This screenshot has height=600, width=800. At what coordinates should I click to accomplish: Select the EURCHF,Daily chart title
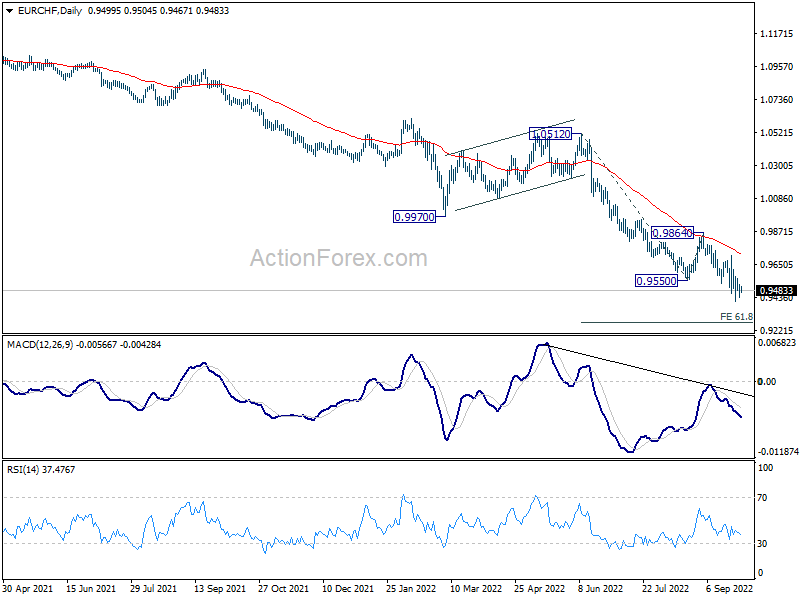click(x=49, y=11)
